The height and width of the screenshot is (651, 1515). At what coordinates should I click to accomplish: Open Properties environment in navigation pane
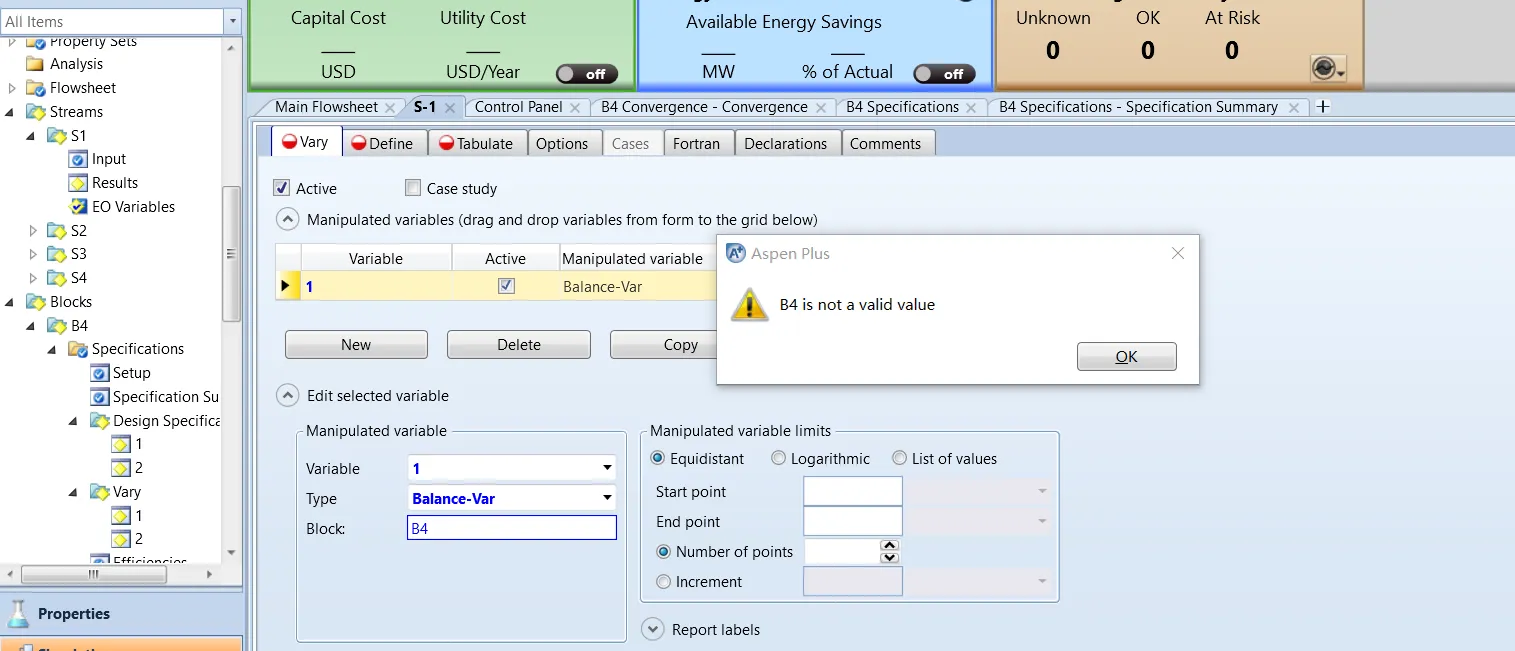73,614
